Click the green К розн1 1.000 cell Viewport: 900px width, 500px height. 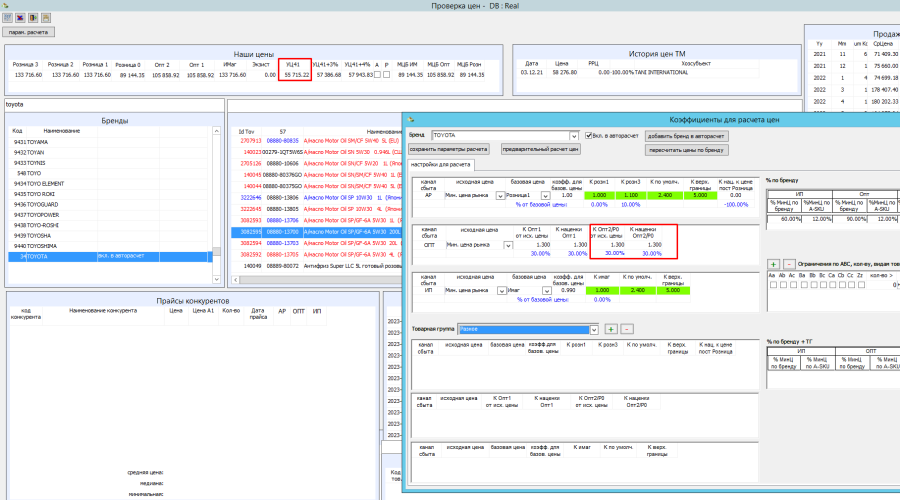[x=599, y=195]
